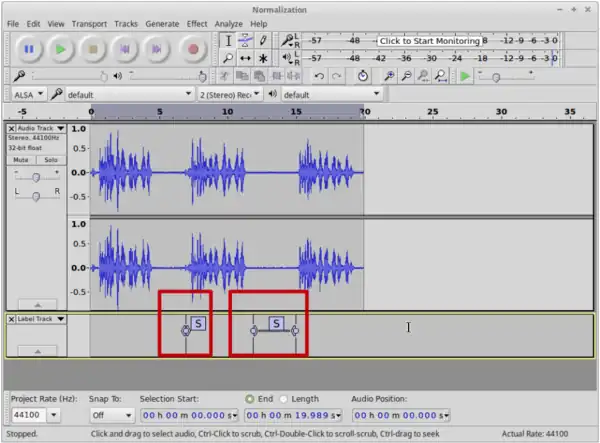Solo the Audio Track
This screenshot has height=443, width=600.
pyautogui.click(x=50, y=160)
